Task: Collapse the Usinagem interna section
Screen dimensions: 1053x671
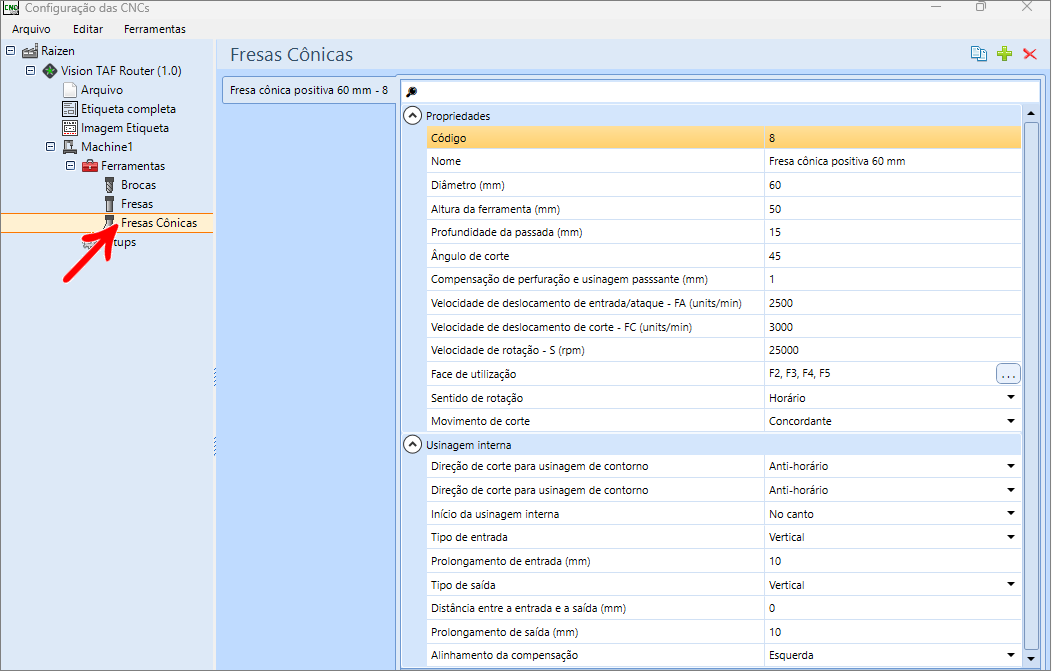Action: tap(412, 445)
